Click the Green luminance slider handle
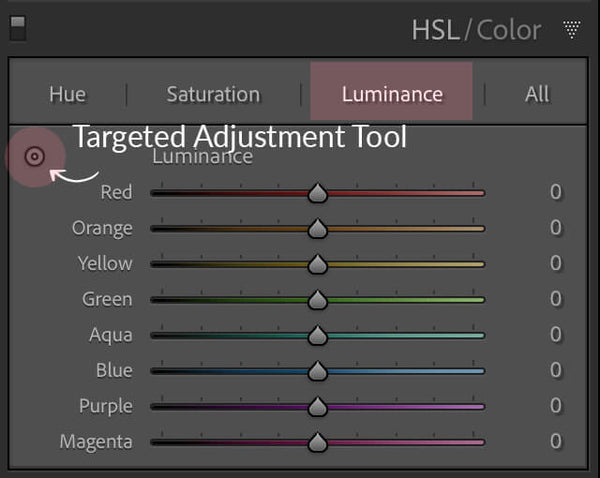The width and height of the screenshot is (600, 478). pyautogui.click(x=318, y=300)
